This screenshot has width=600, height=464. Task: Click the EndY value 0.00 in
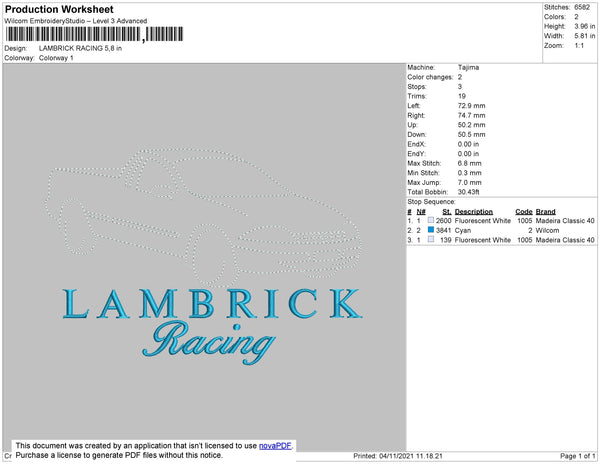pos(468,154)
